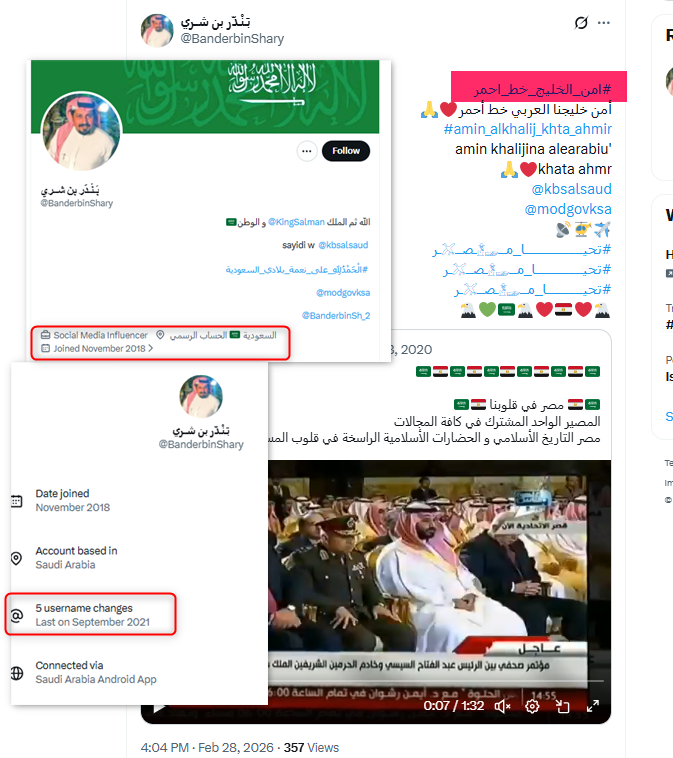Click the #amin_alkhalij_khta_ahmir hashtag
673x758 pixels.
coord(527,129)
